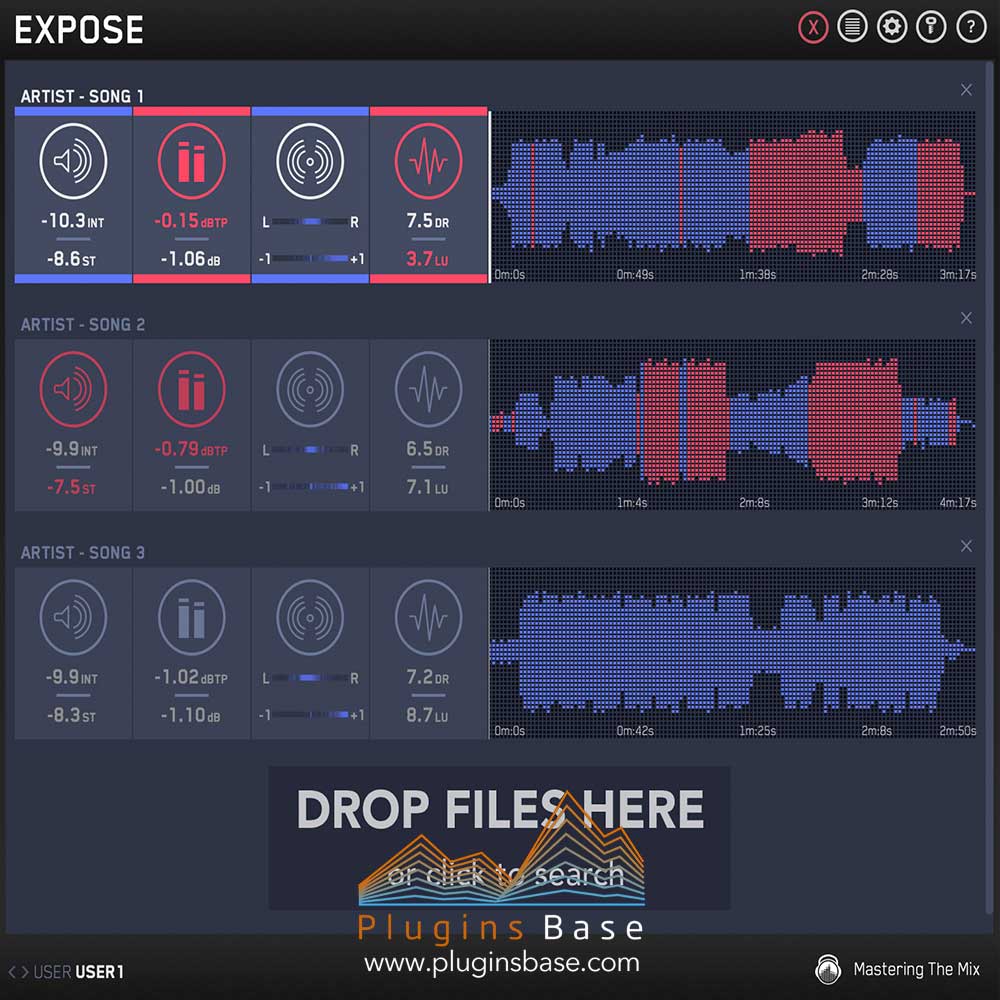Viewport: 1000px width, 1000px height.
Task: Remove Artist - Song 2 from list
Action: point(966,318)
